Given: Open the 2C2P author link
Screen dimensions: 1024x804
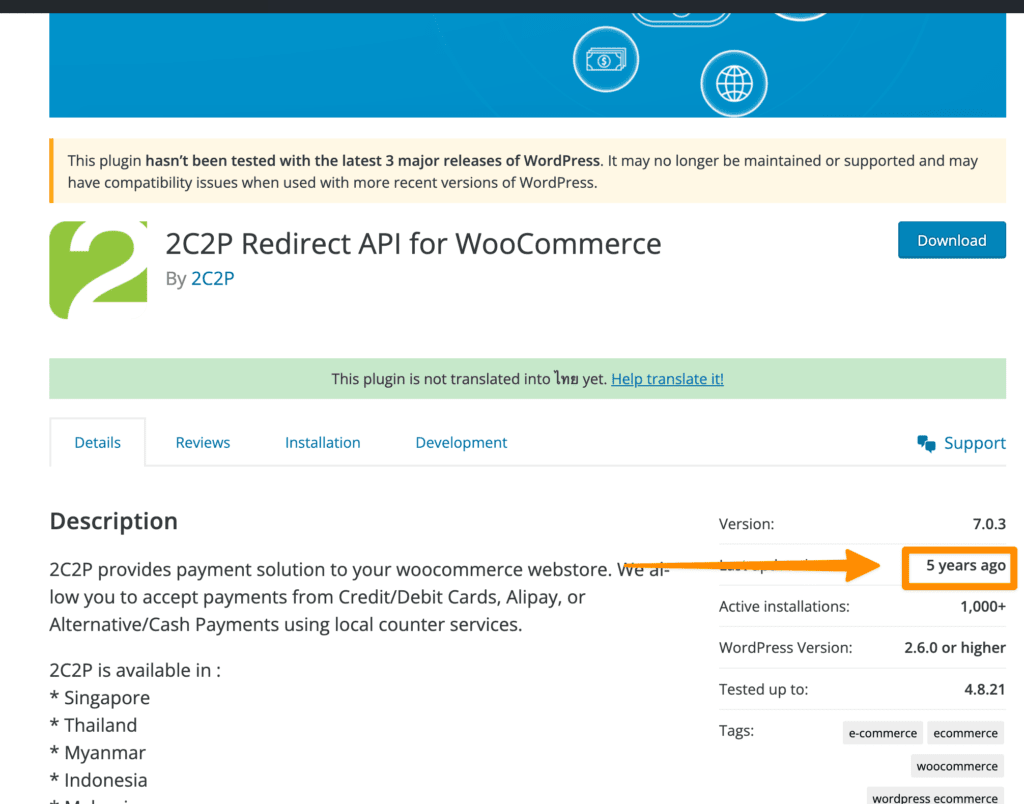Looking at the screenshot, I should pyautogui.click(x=212, y=278).
